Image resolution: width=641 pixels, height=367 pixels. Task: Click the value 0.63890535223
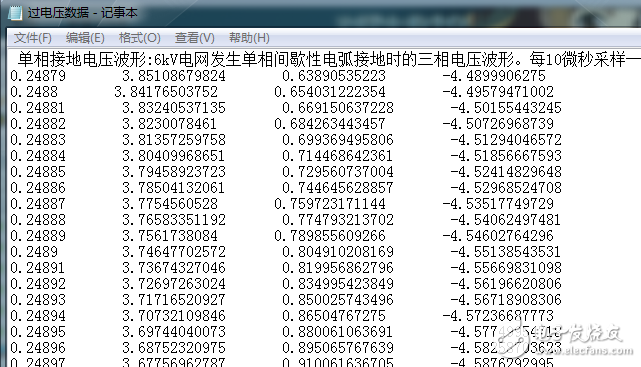pyautogui.click(x=334, y=76)
